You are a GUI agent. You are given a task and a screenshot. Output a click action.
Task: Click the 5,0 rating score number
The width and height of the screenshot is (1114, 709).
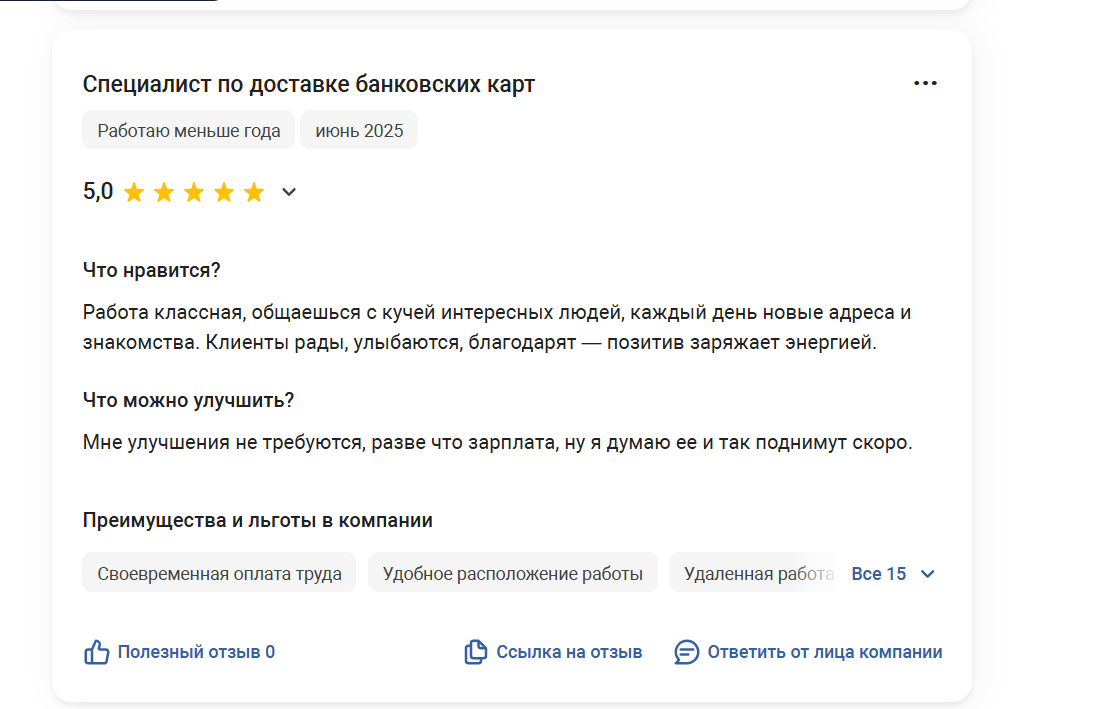(x=98, y=191)
